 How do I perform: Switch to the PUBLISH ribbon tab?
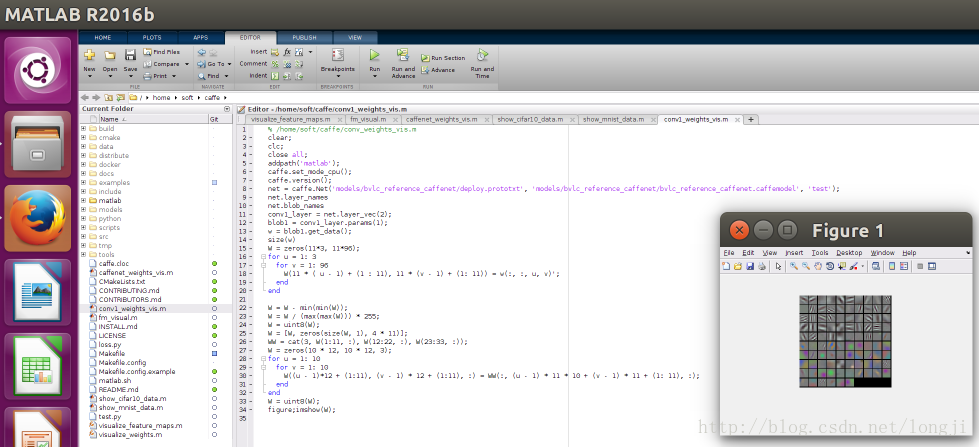coord(305,37)
